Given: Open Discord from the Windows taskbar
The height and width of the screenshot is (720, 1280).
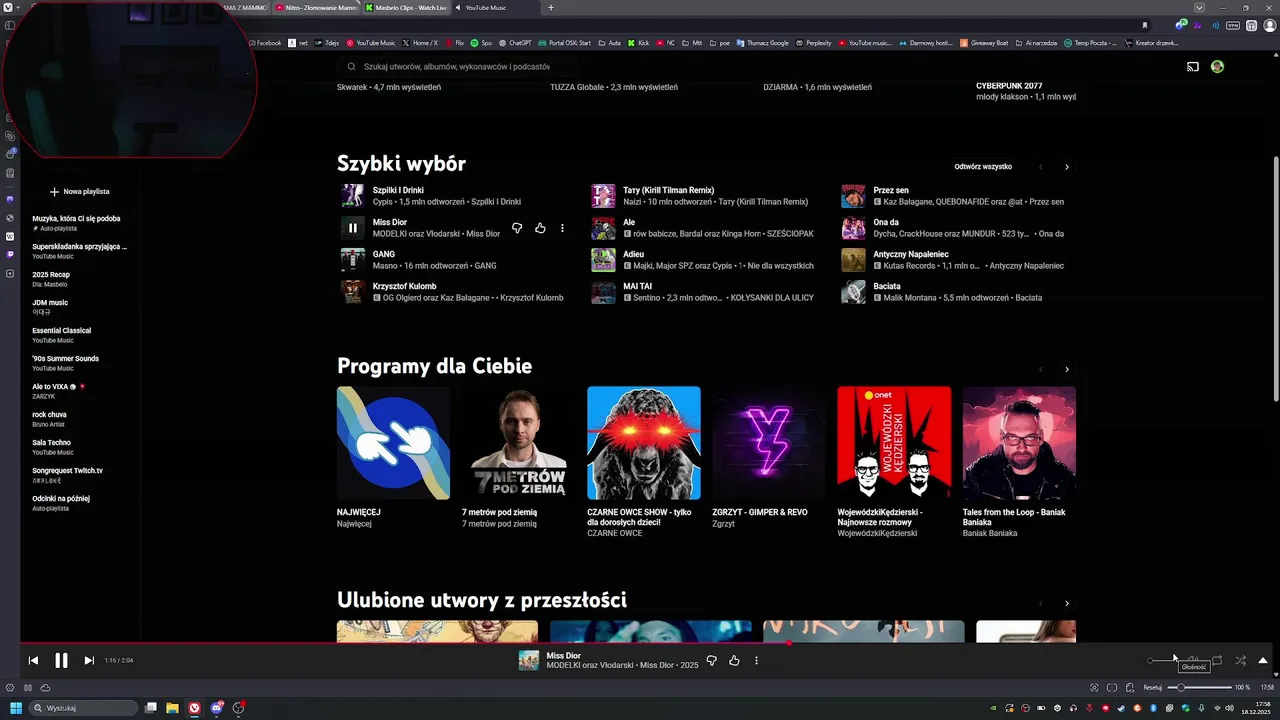Looking at the screenshot, I should coord(217,708).
